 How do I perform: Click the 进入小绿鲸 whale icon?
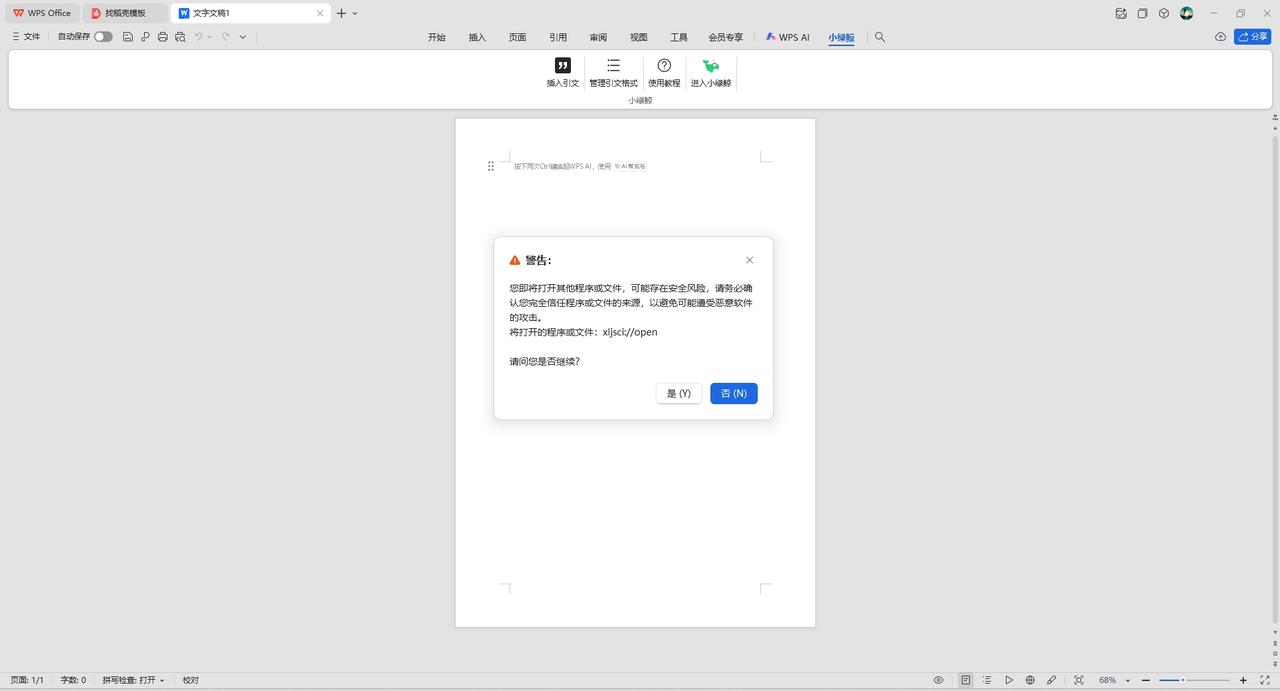click(711, 66)
